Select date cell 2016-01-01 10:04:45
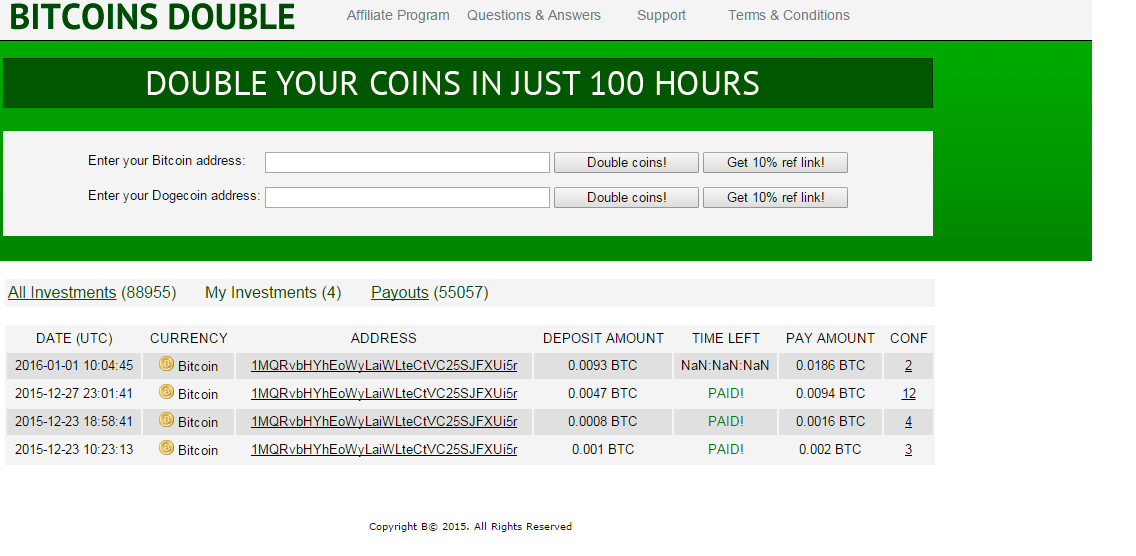Screen dimensions: 1136x556 coord(74,366)
